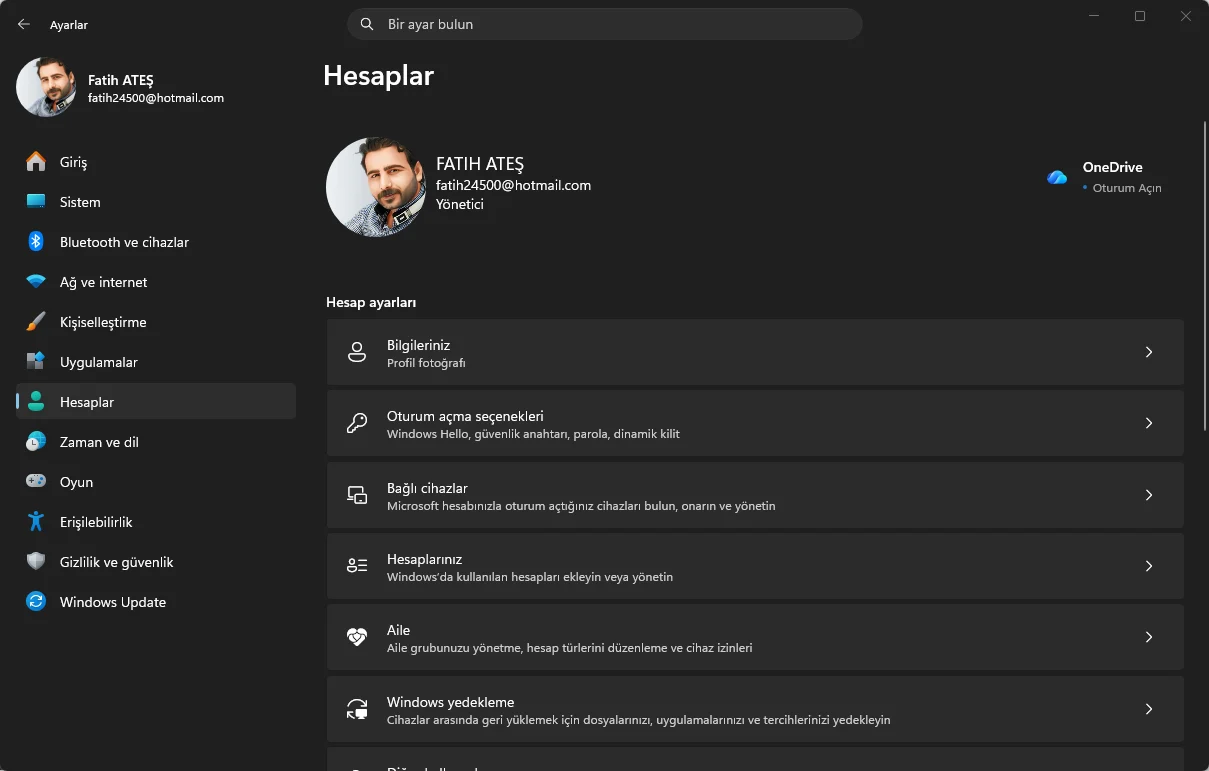Click the Sistem monitor icon

(36, 201)
